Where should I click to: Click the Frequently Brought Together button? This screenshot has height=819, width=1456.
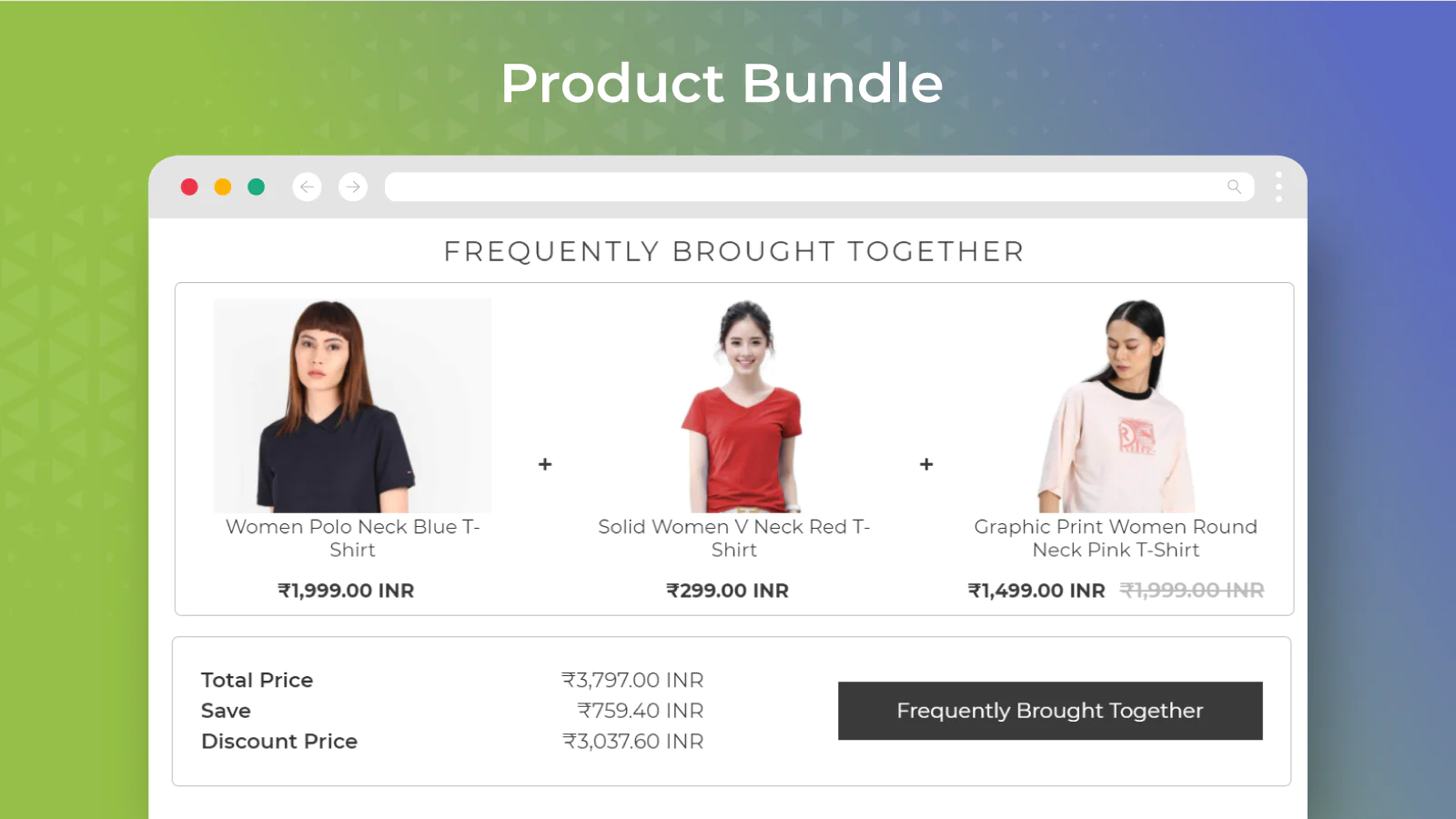pos(1049,711)
